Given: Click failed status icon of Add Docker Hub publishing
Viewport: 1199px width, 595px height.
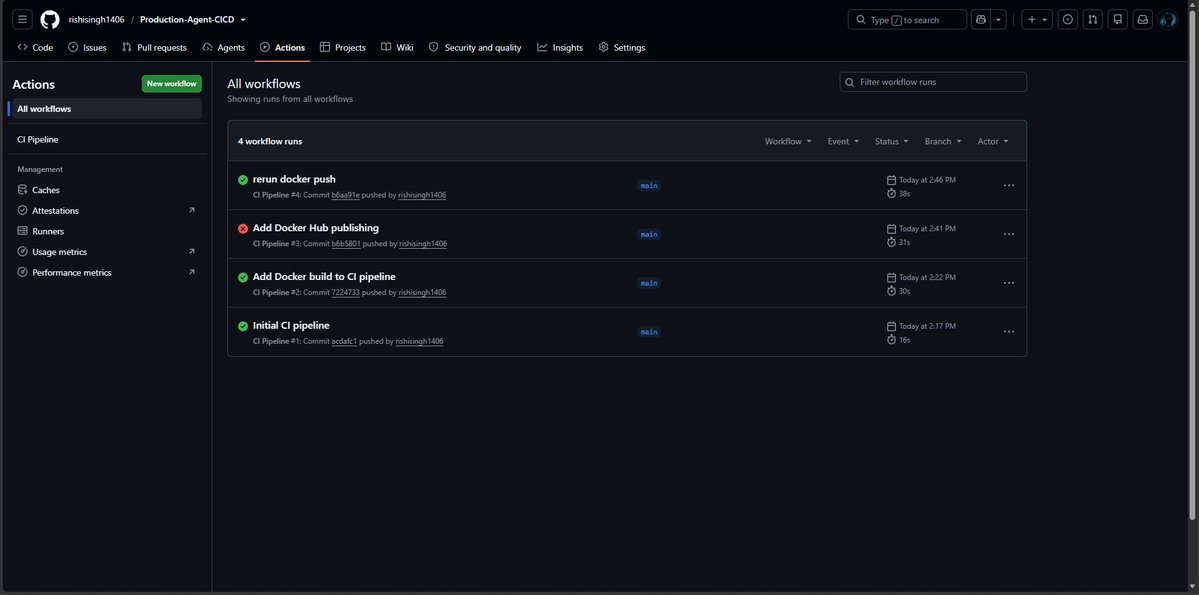Looking at the screenshot, I should coord(242,229).
